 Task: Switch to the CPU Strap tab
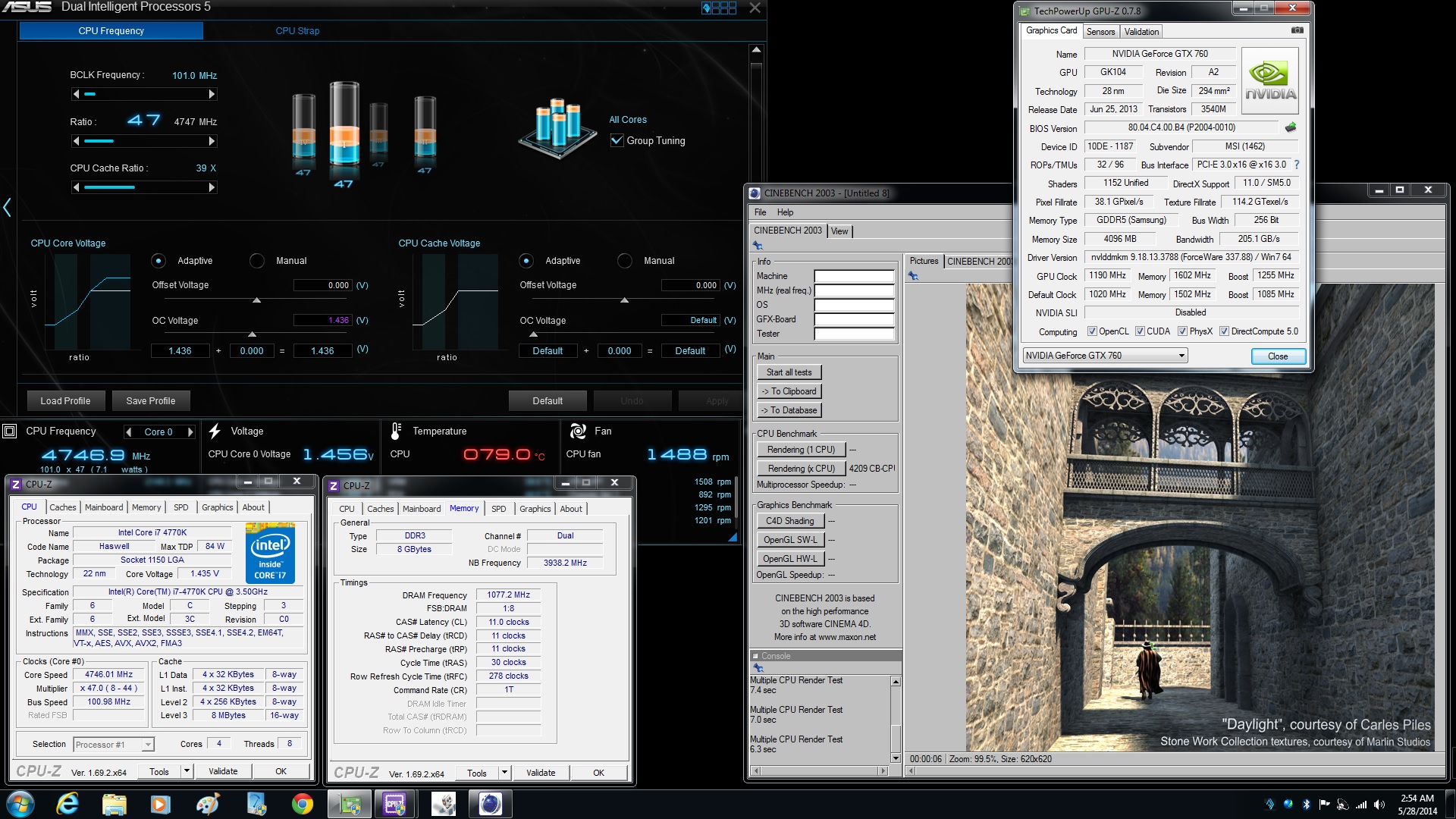[297, 31]
